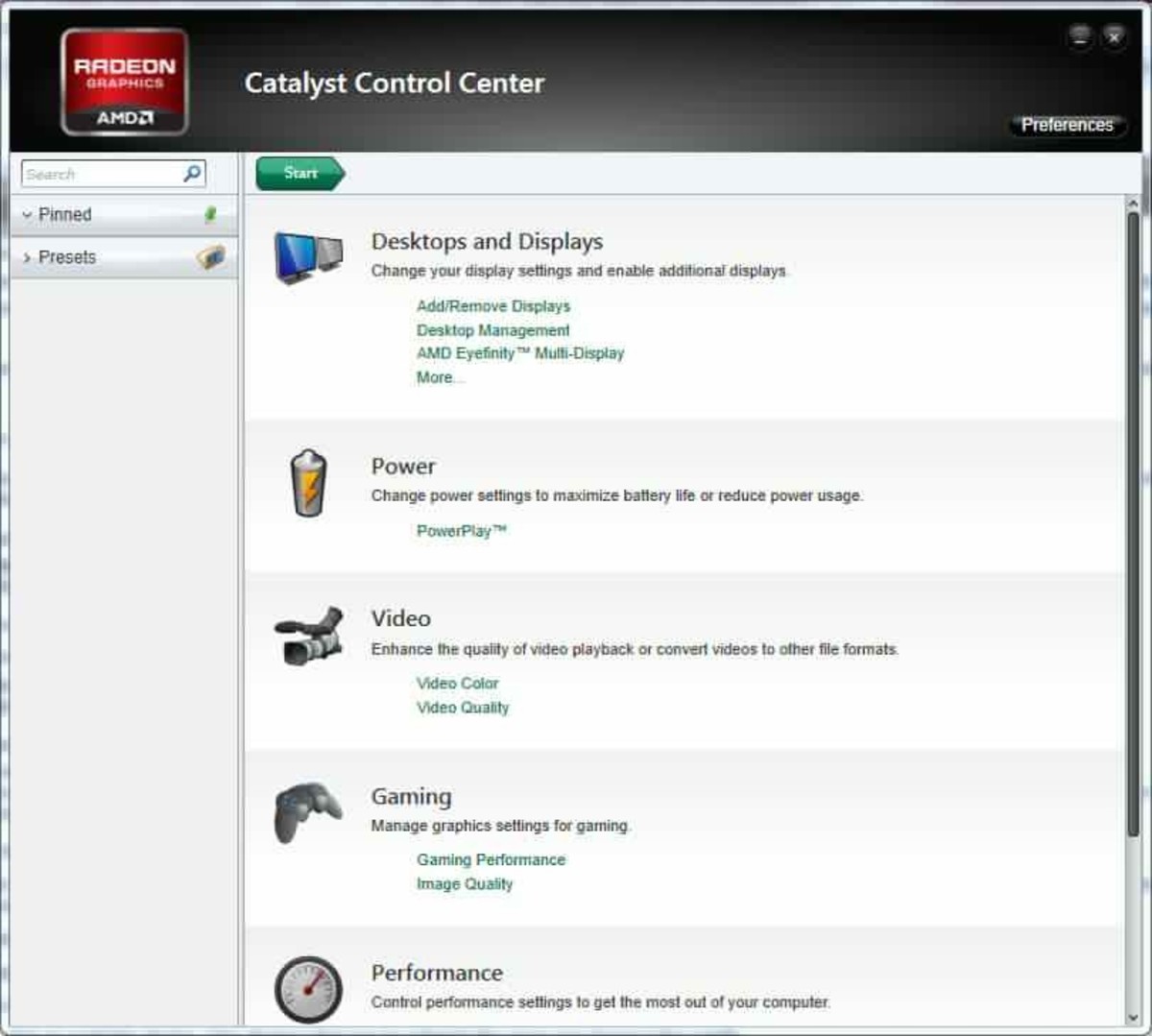The image size is (1152, 1036).
Task: Open AMD Eyefinity Multi-Display settings
Action: pyautogui.click(x=519, y=353)
